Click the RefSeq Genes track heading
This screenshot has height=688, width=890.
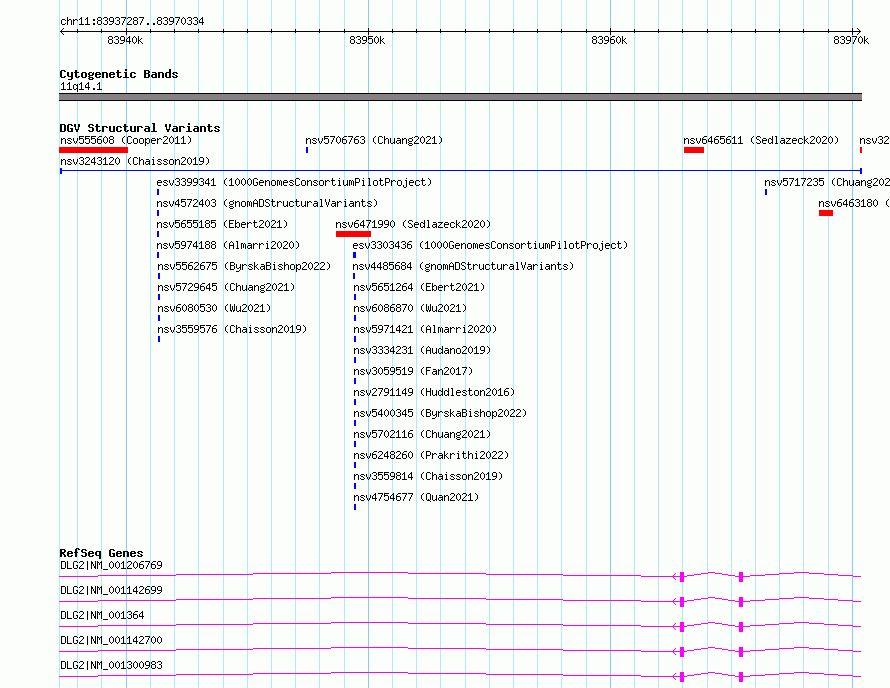[x=101, y=553]
